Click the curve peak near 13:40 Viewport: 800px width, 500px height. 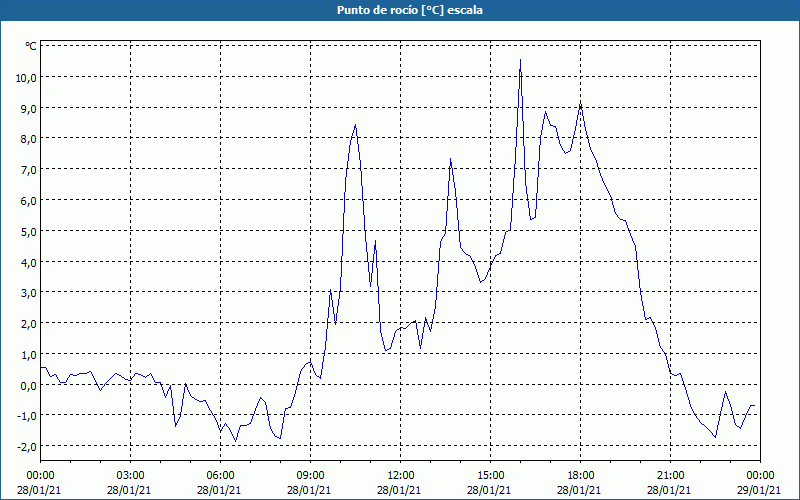tap(451, 159)
